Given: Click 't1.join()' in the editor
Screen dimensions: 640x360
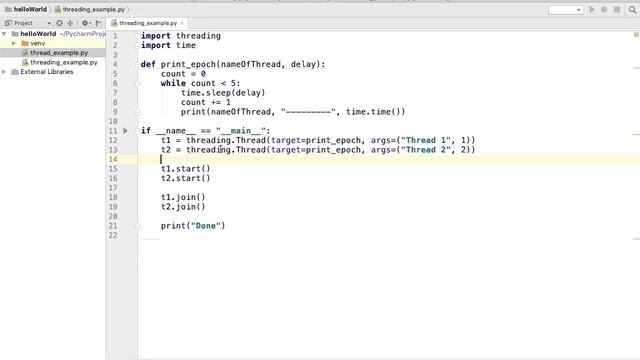Looking at the screenshot, I should pos(183,198).
